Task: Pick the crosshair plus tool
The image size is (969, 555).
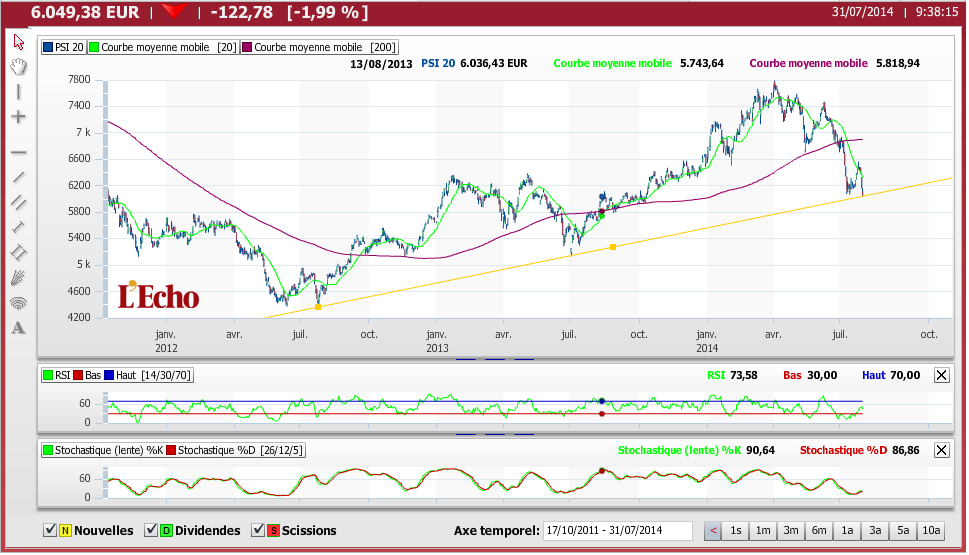Action: tap(18, 117)
